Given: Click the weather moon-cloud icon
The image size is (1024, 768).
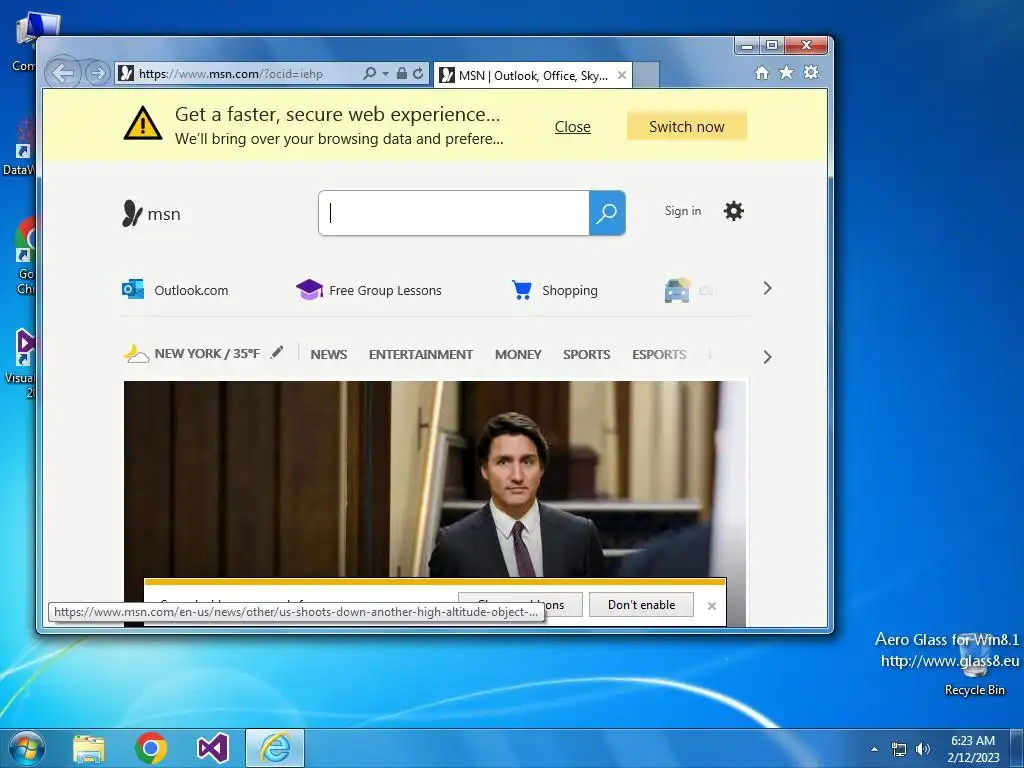Looking at the screenshot, I should [136, 353].
